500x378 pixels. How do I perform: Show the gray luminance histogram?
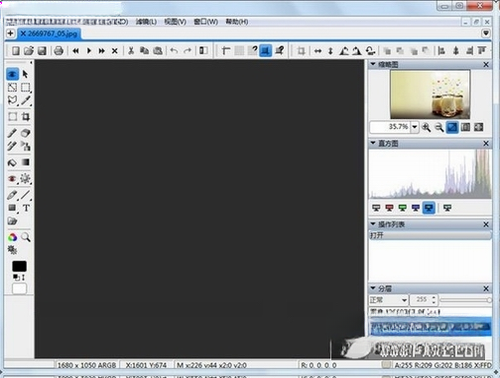click(x=376, y=208)
